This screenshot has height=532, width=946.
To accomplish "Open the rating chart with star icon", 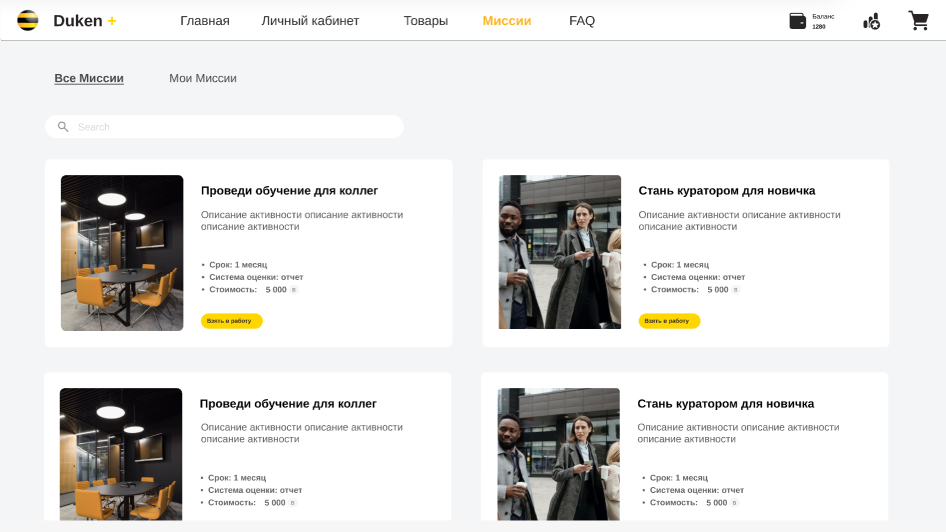I will point(871,21).
